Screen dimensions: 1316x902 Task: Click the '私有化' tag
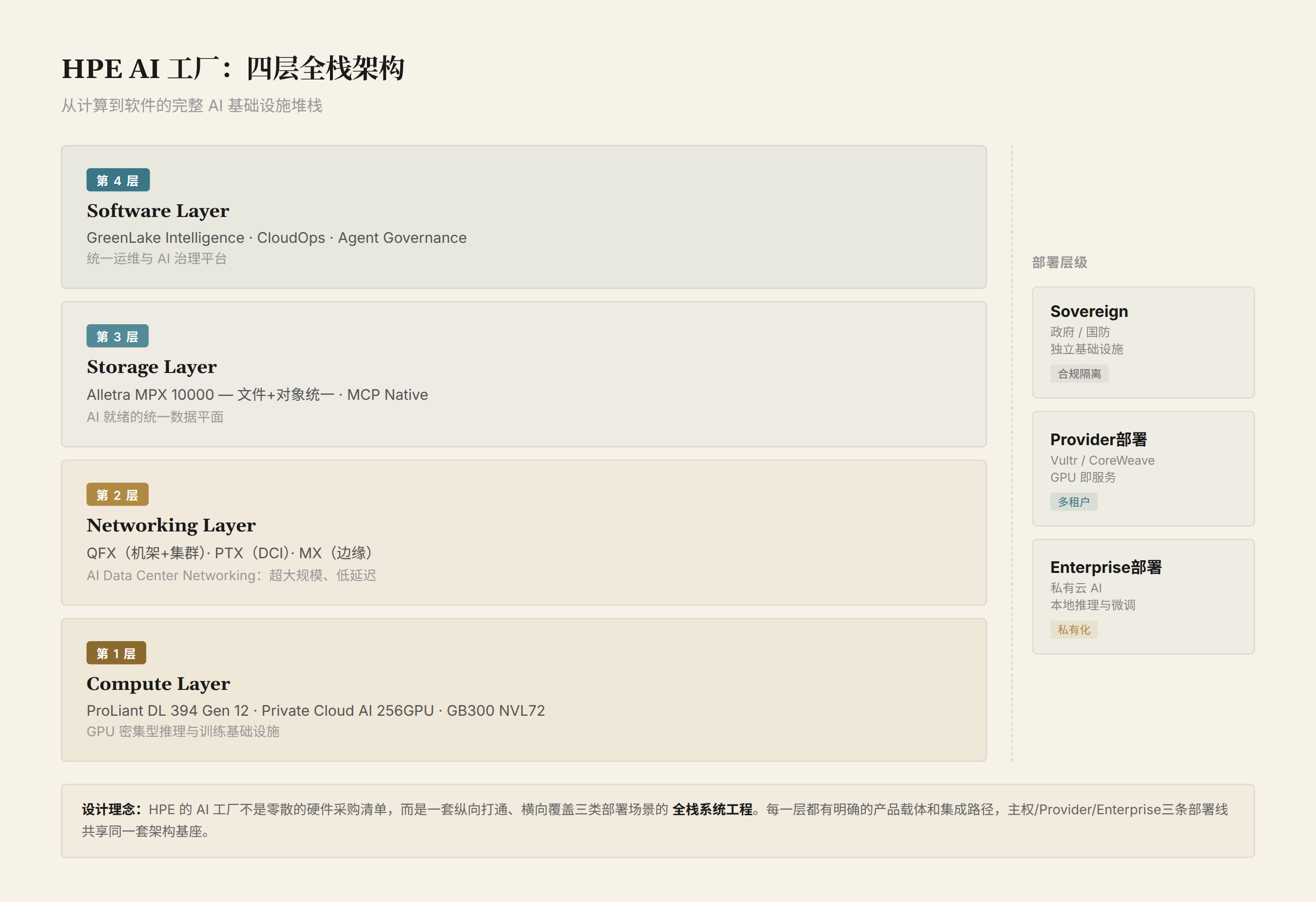[x=1074, y=630]
